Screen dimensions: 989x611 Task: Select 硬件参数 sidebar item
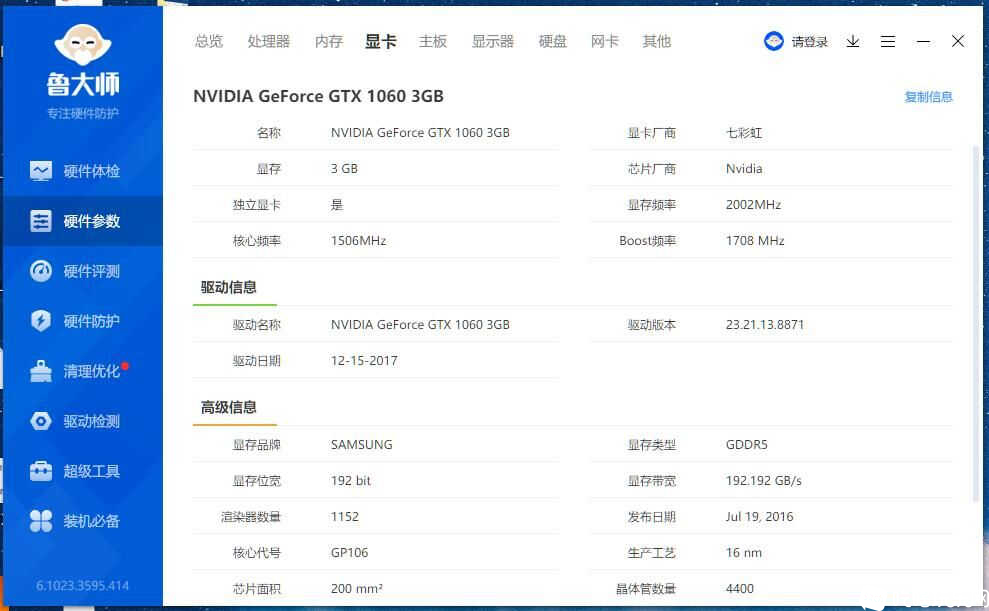click(x=83, y=221)
